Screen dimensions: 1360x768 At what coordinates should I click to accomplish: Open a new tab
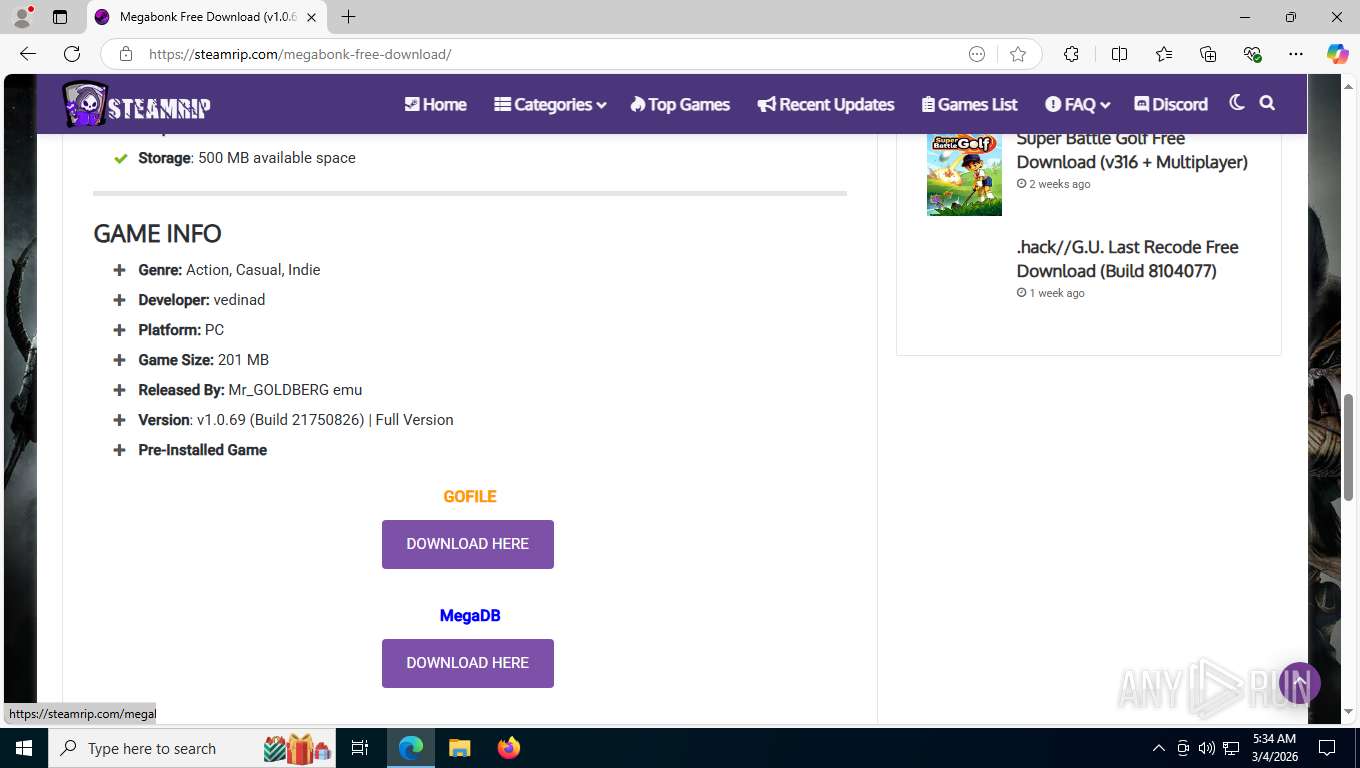(348, 17)
